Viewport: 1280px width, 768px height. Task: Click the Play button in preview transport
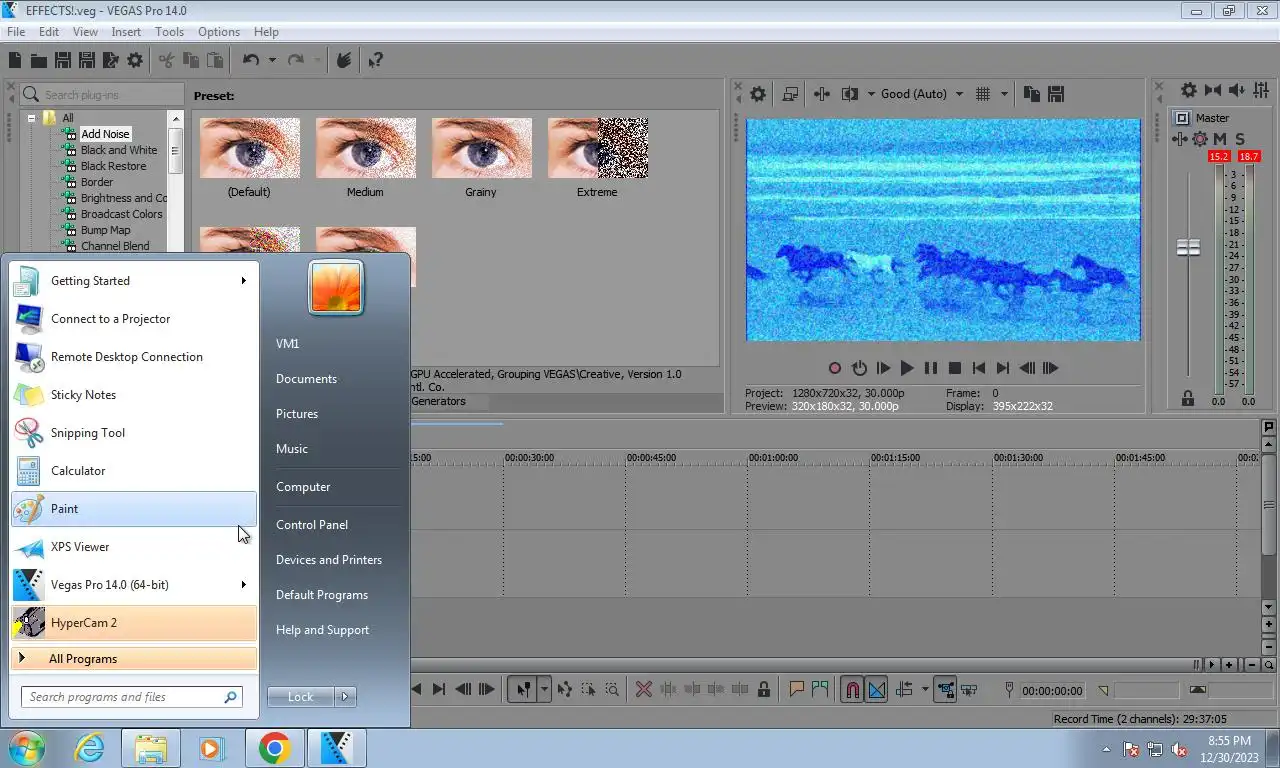click(907, 368)
